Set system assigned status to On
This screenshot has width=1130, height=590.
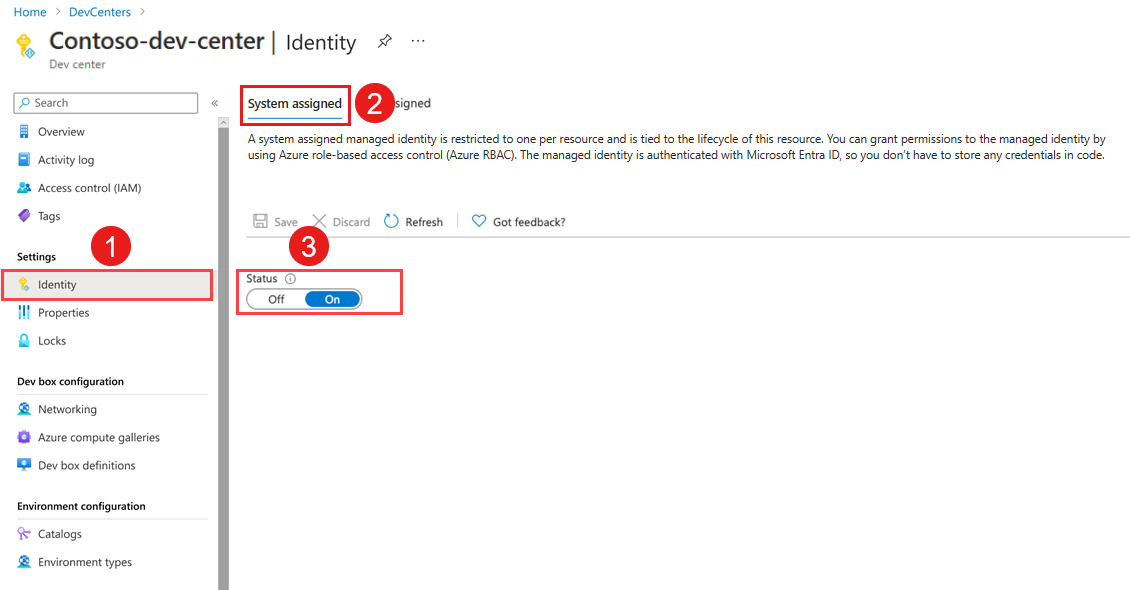[332, 299]
